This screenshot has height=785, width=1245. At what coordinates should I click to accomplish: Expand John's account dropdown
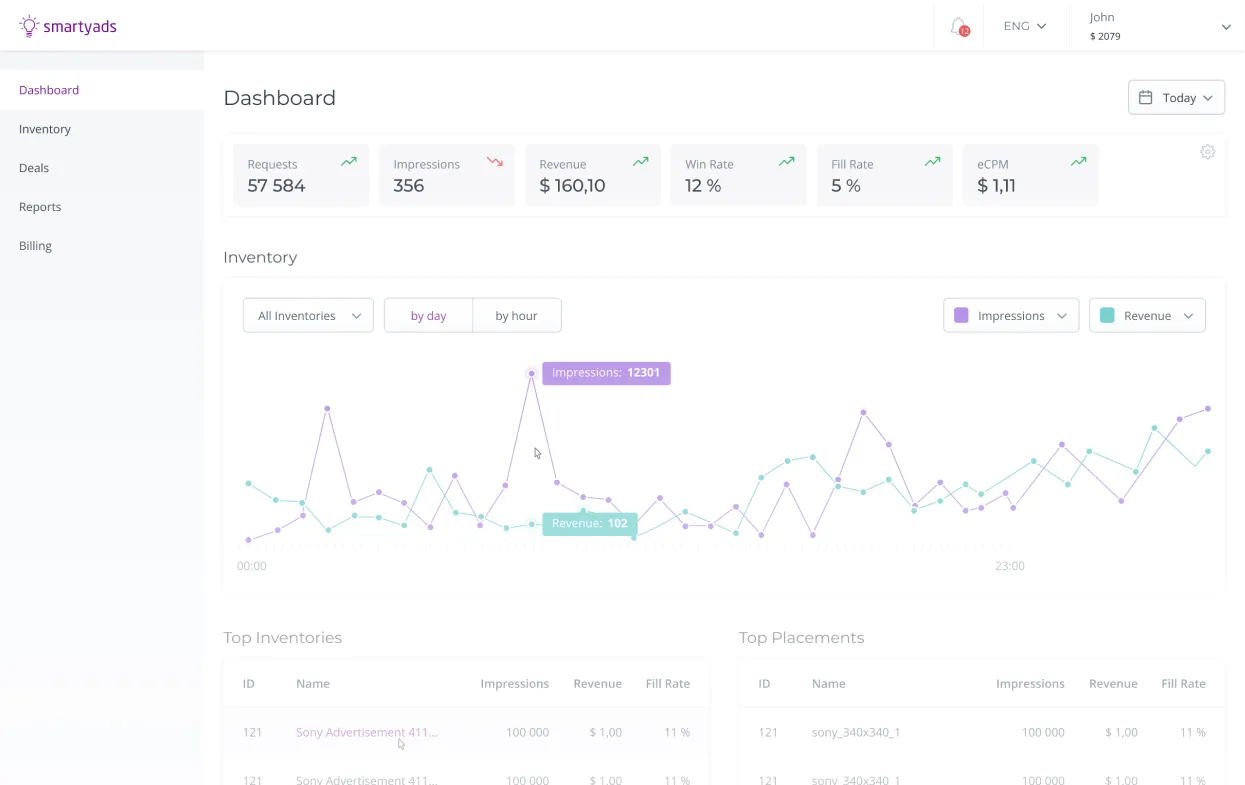coord(1226,27)
